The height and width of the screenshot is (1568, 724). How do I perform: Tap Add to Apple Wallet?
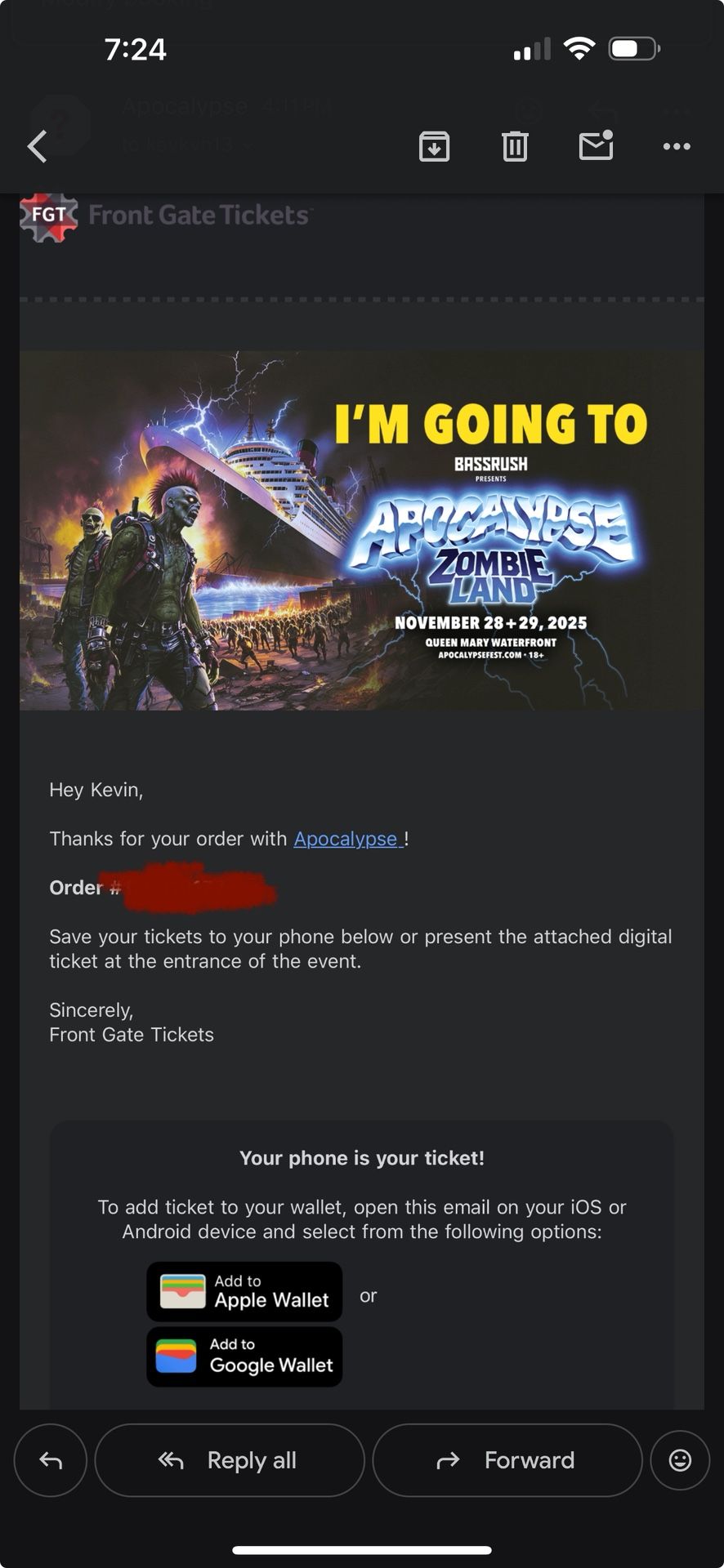(x=244, y=1292)
